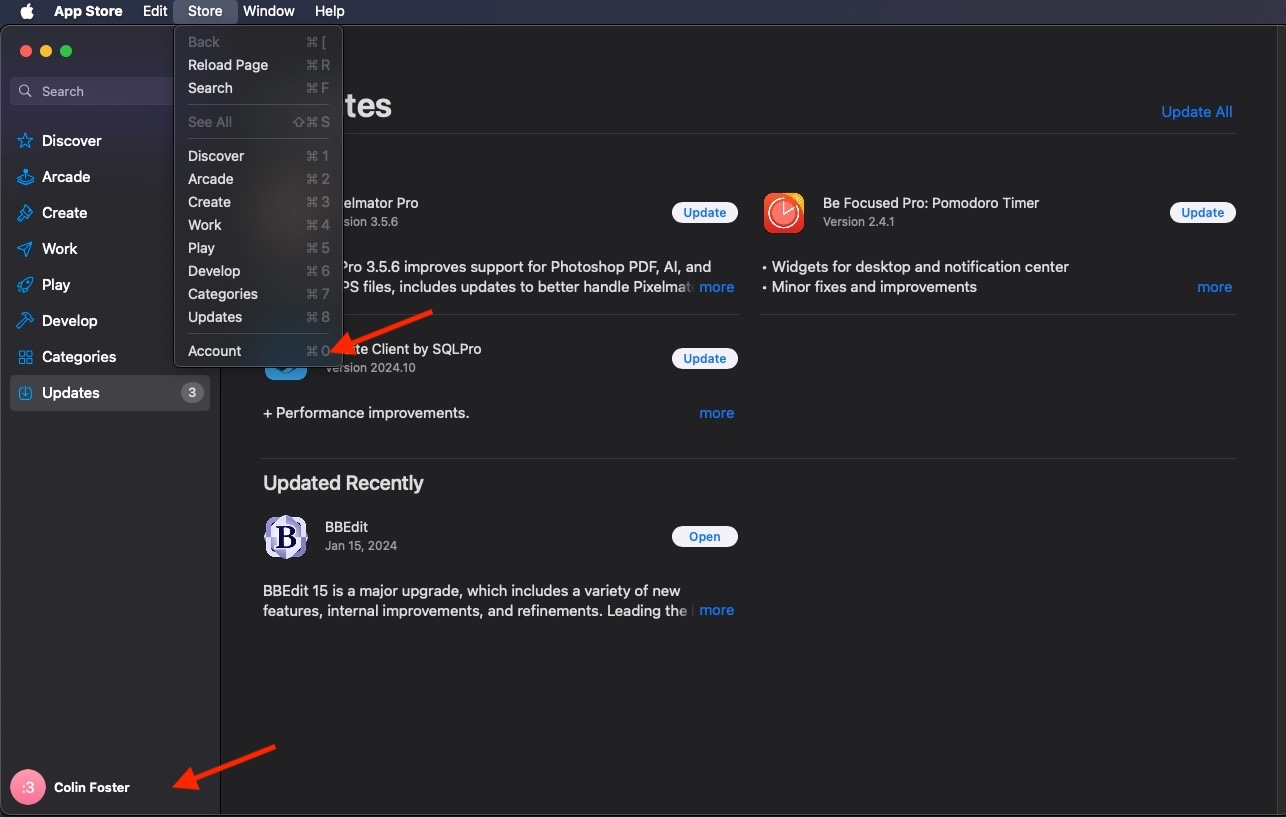Open the Categories grid icon in sidebar
The height and width of the screenshot is (817, 1286).
coord(25,357)
